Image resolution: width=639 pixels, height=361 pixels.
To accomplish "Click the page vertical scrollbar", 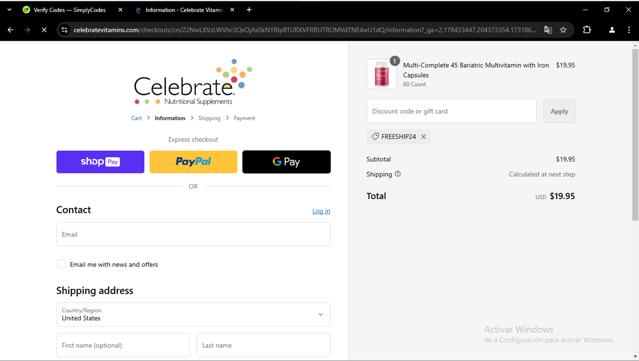I will (x=635, y=134).
